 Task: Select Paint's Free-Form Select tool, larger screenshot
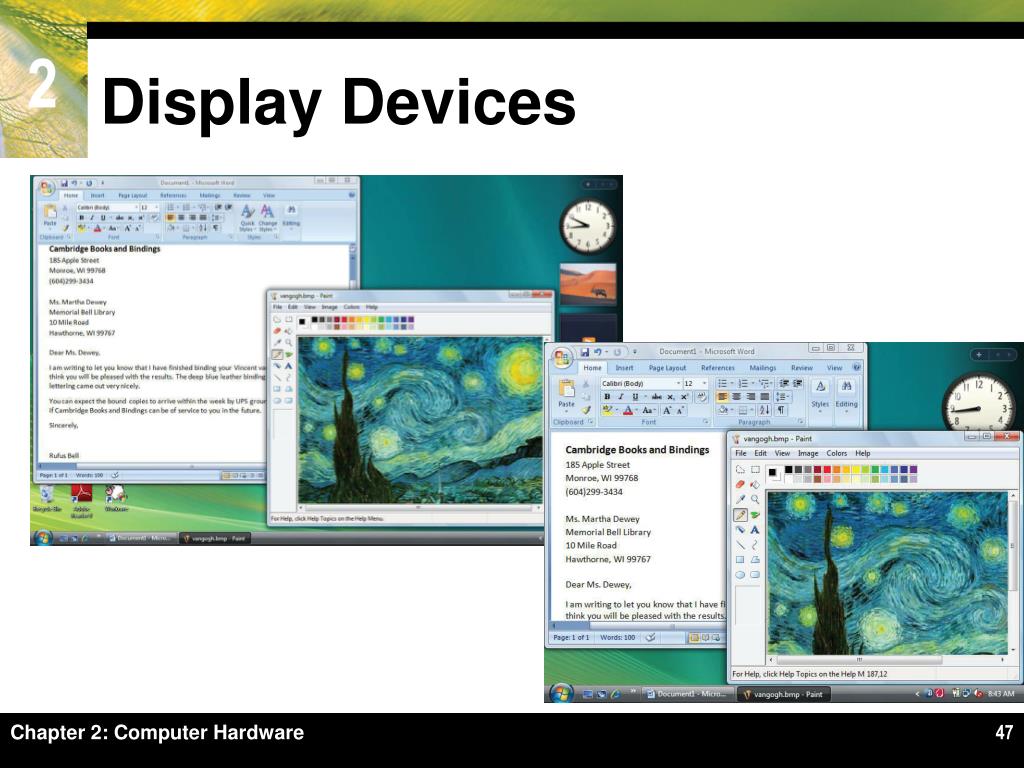click(x=740, y=469)
